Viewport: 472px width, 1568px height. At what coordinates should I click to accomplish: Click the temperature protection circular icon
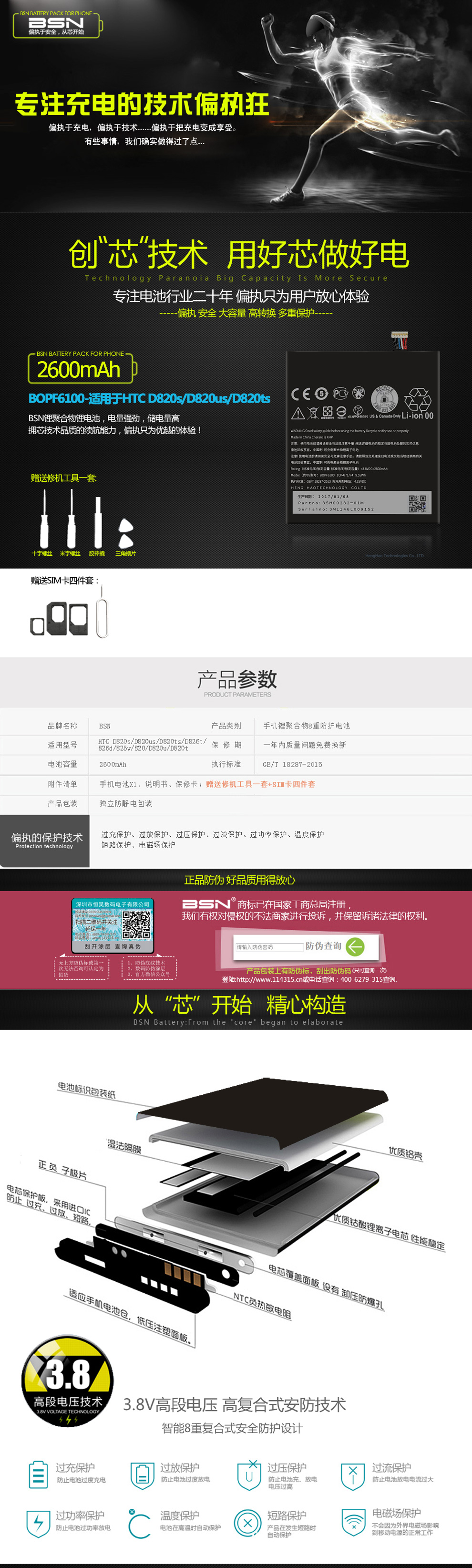pos(139,1524)
